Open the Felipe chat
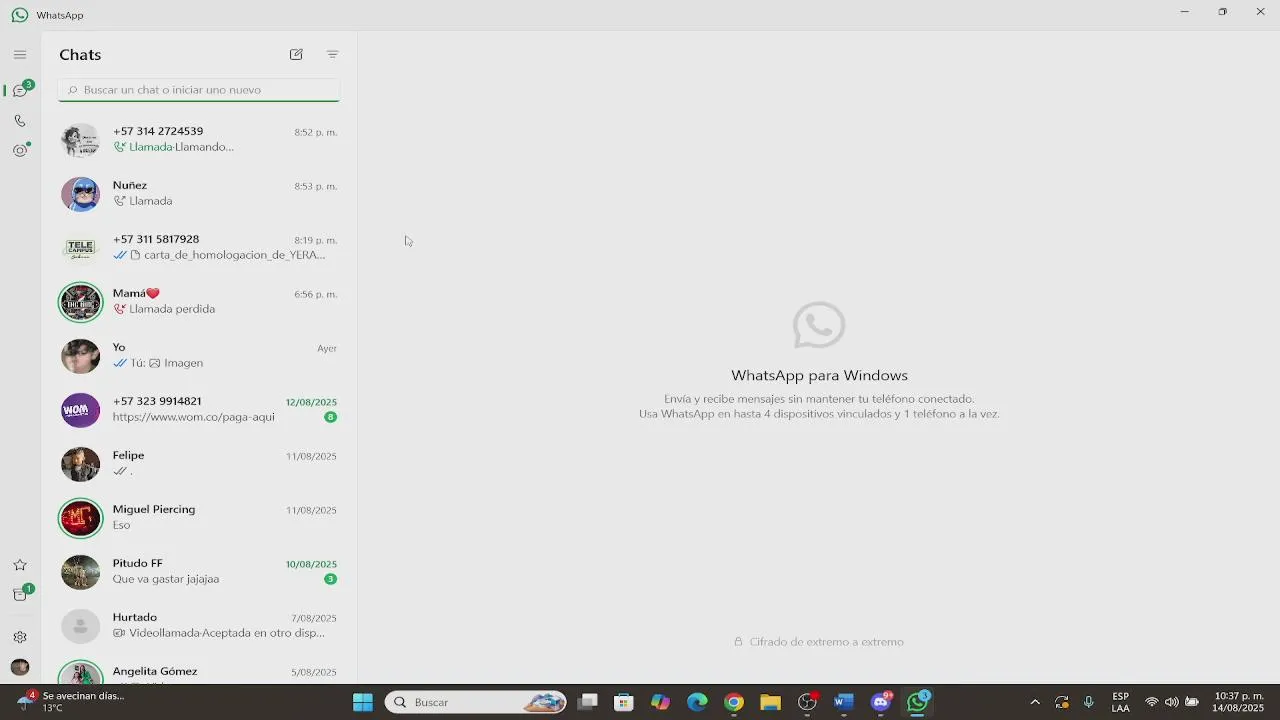This screenshot has width=1280, height=720. [x=199, y=463]
